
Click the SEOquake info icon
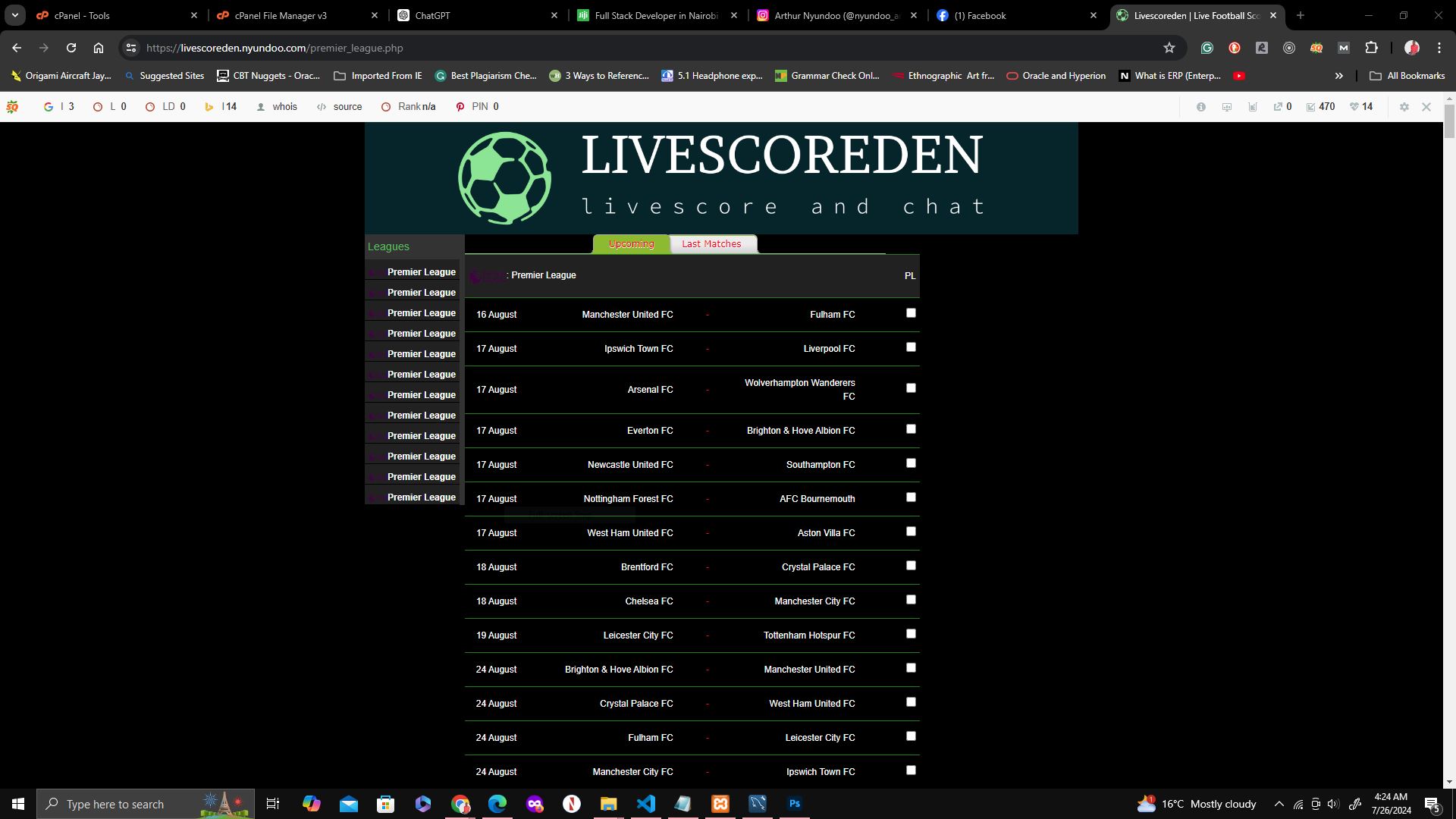click(1201, 107)
